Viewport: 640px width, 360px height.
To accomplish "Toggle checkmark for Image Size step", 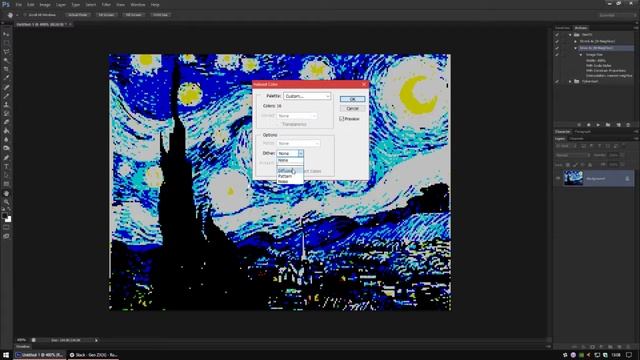I will [x=557, y=55].
